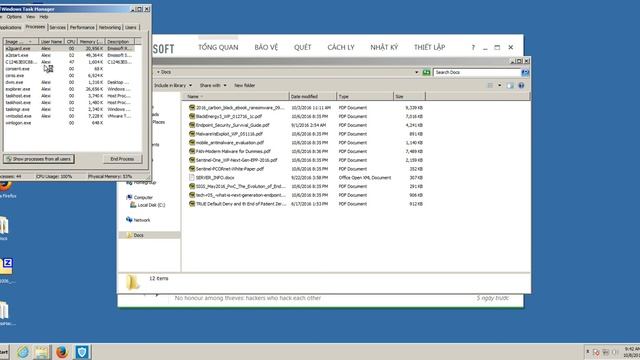Viewport: 640px width, 360px height.
Task: Select the dwm.exe process row
Action: click(69, 82)
